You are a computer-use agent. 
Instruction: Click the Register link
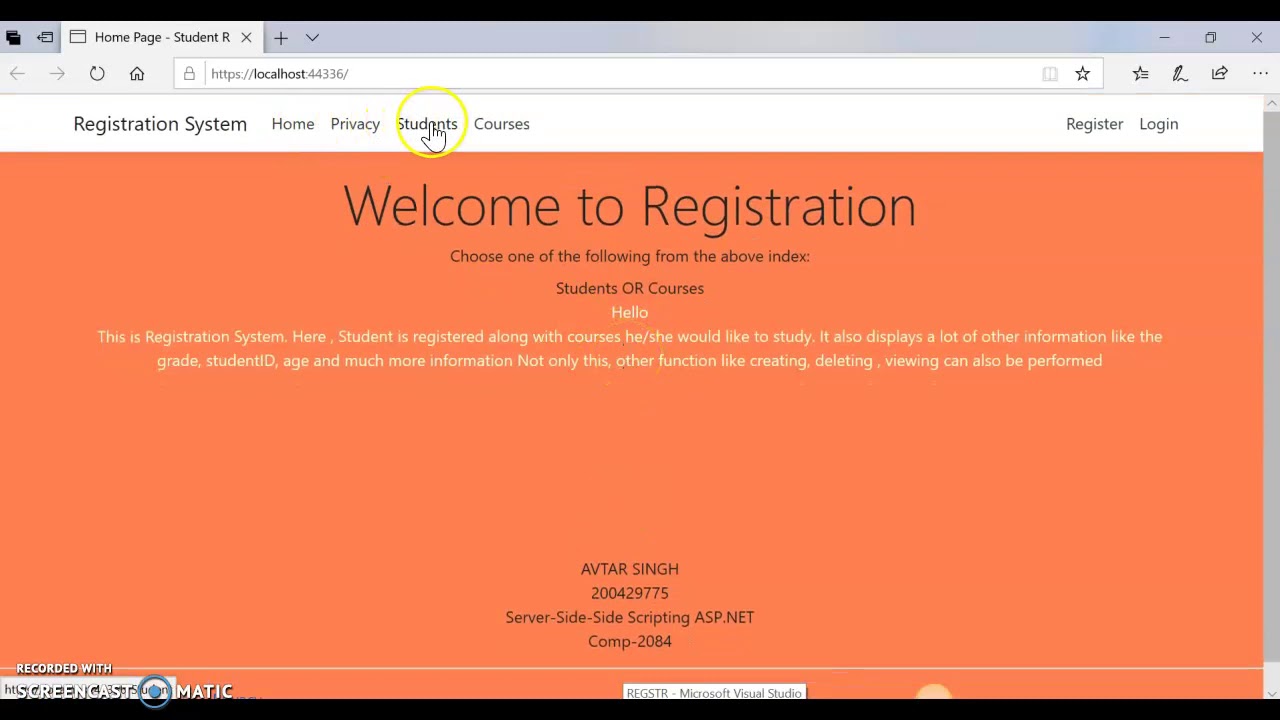1095,124
